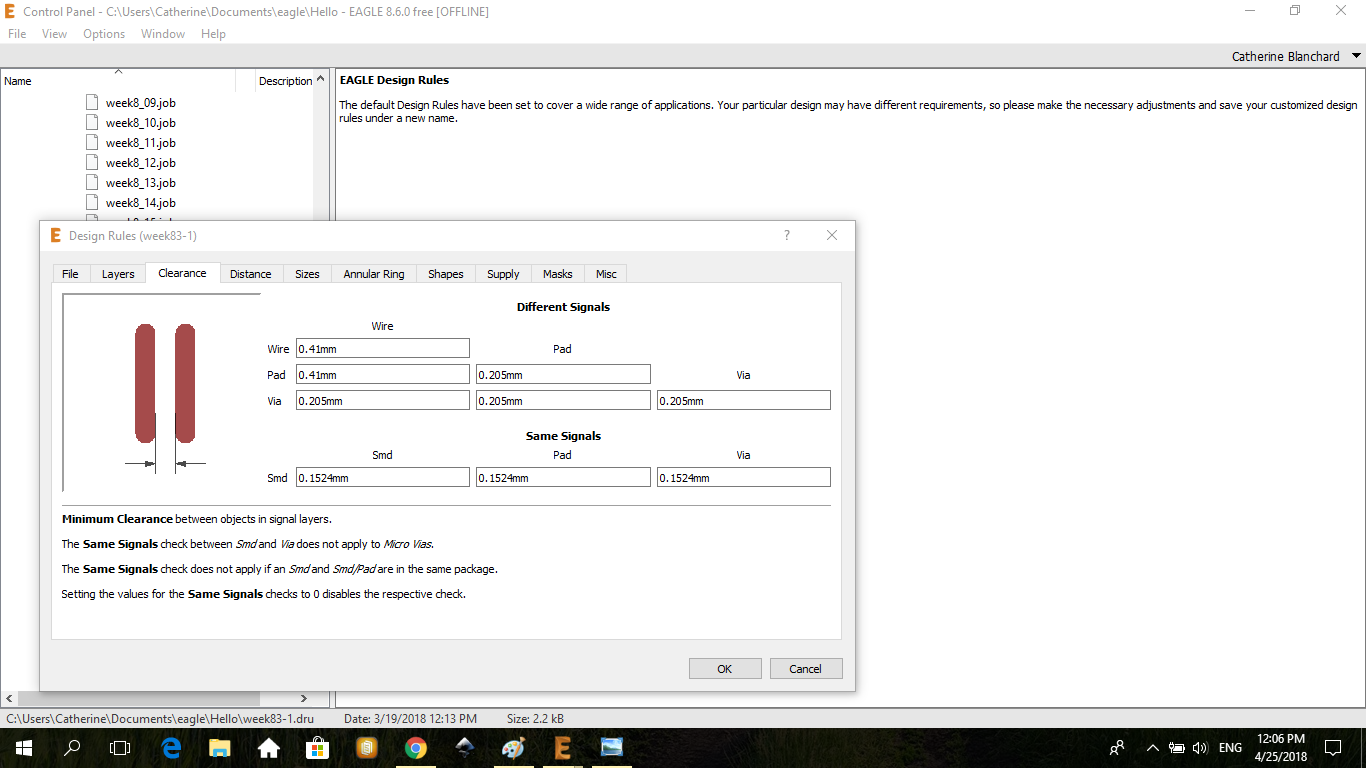Edit Via-to-Wire clearance field
1366x768 pixels.
coord(383,400)
